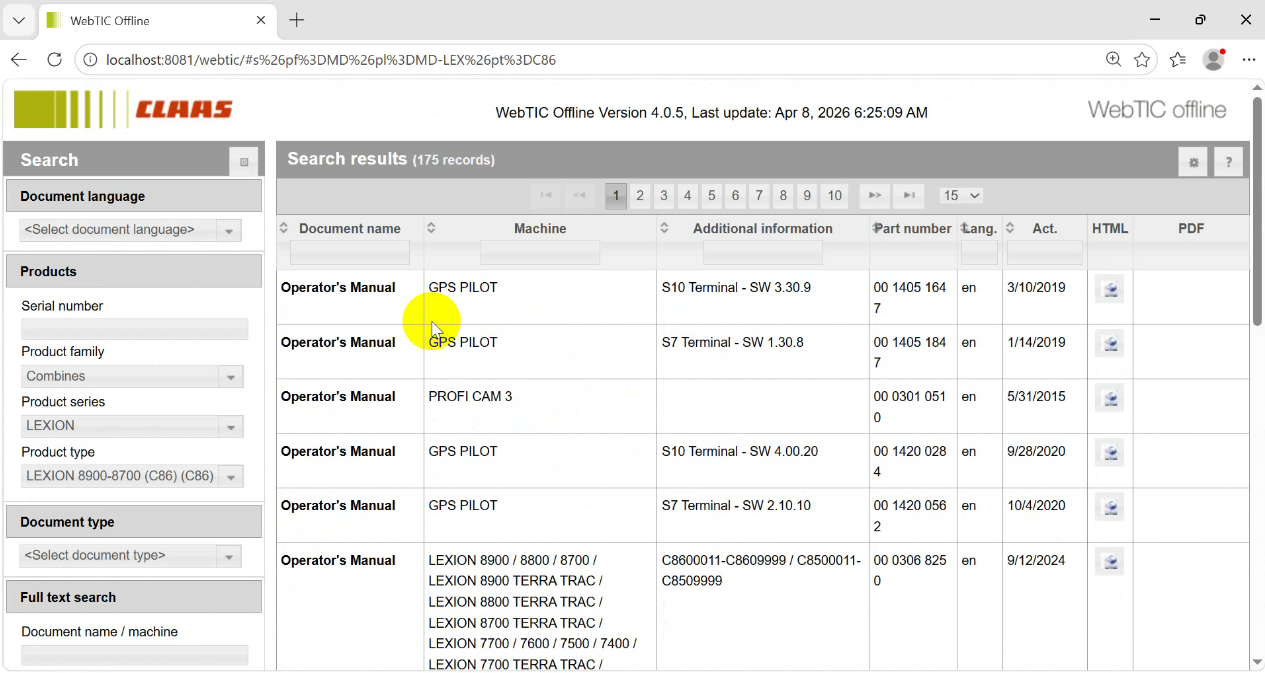
Task: Sort results by Act. date column
Action: click(x=1044, y=229)
